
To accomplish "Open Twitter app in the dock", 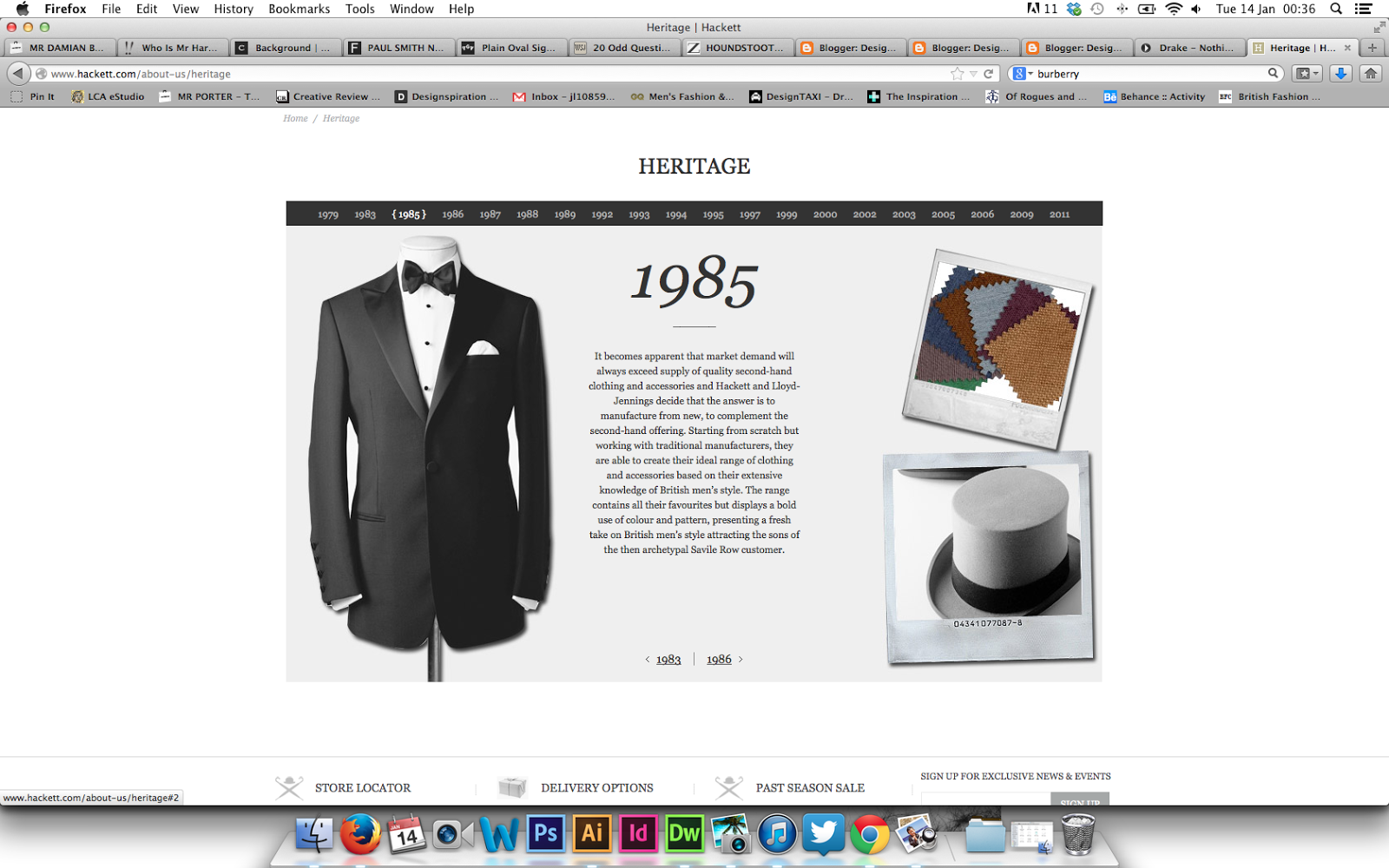I will 823,834.
